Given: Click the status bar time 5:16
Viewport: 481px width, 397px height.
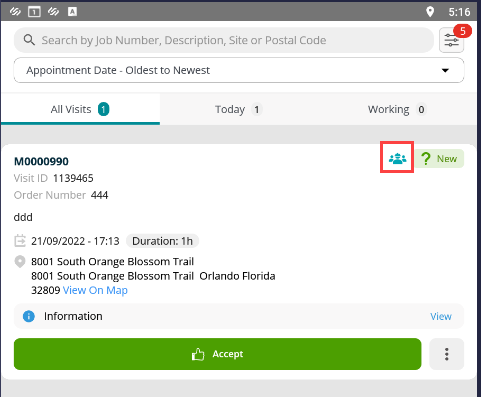Looking at the screenshot, I should coord(459,12).
